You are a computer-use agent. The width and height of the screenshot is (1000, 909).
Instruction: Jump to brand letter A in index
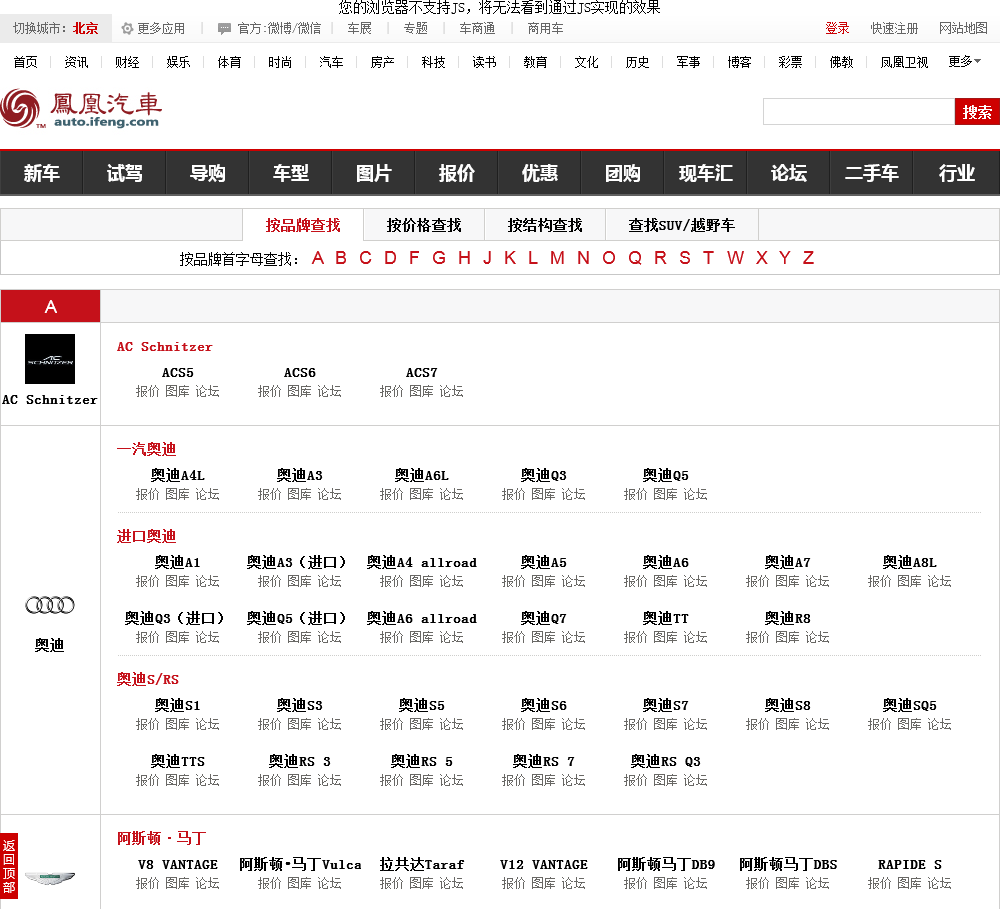click(x=318, y=258)
